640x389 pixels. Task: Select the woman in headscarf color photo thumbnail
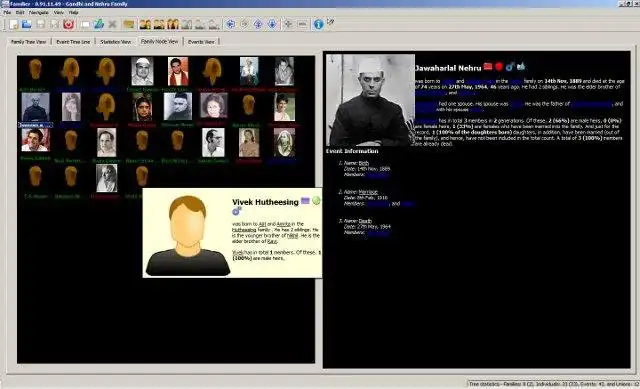[142, 107]
